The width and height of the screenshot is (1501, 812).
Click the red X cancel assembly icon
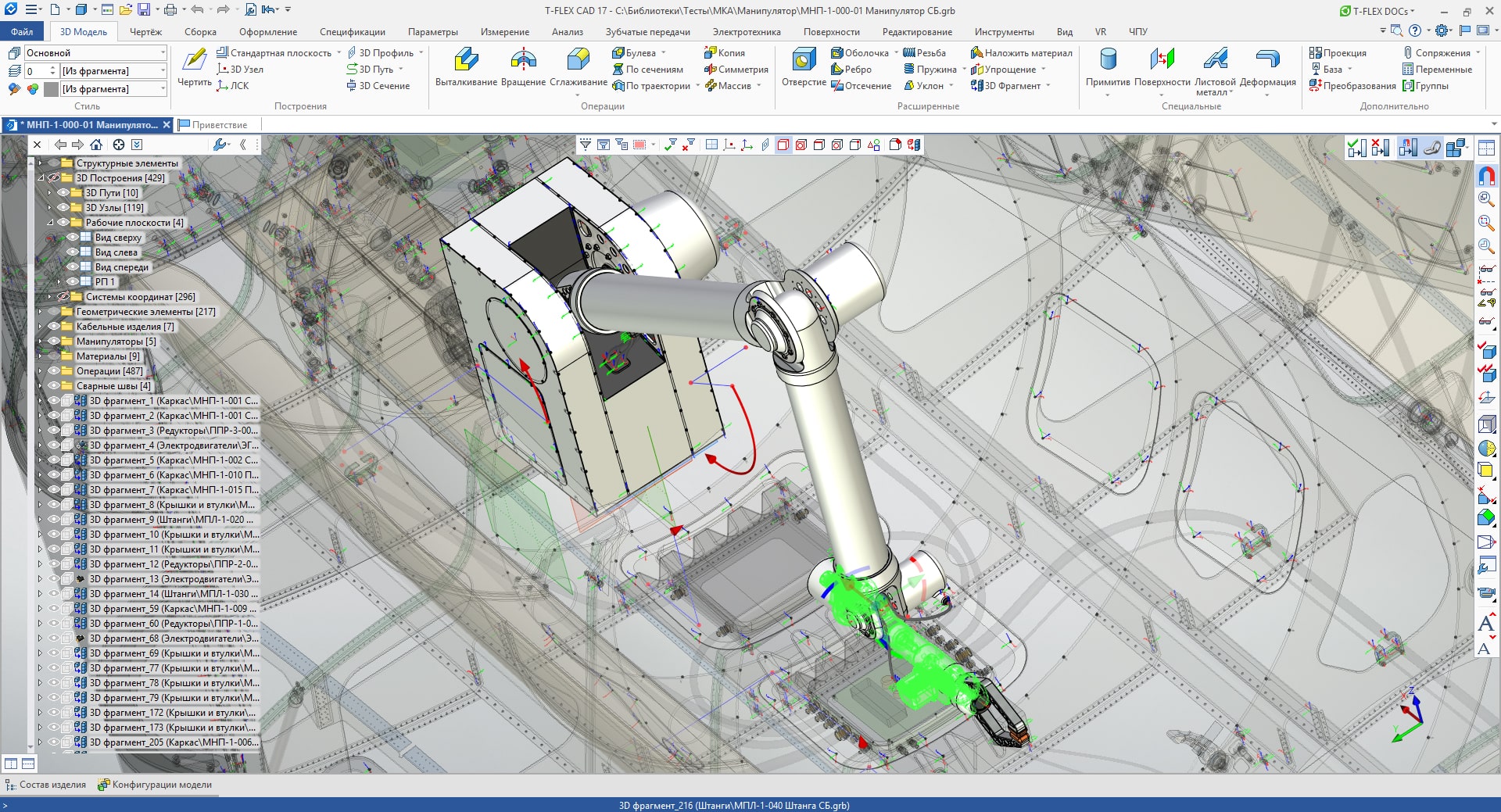pos(1381,147)
